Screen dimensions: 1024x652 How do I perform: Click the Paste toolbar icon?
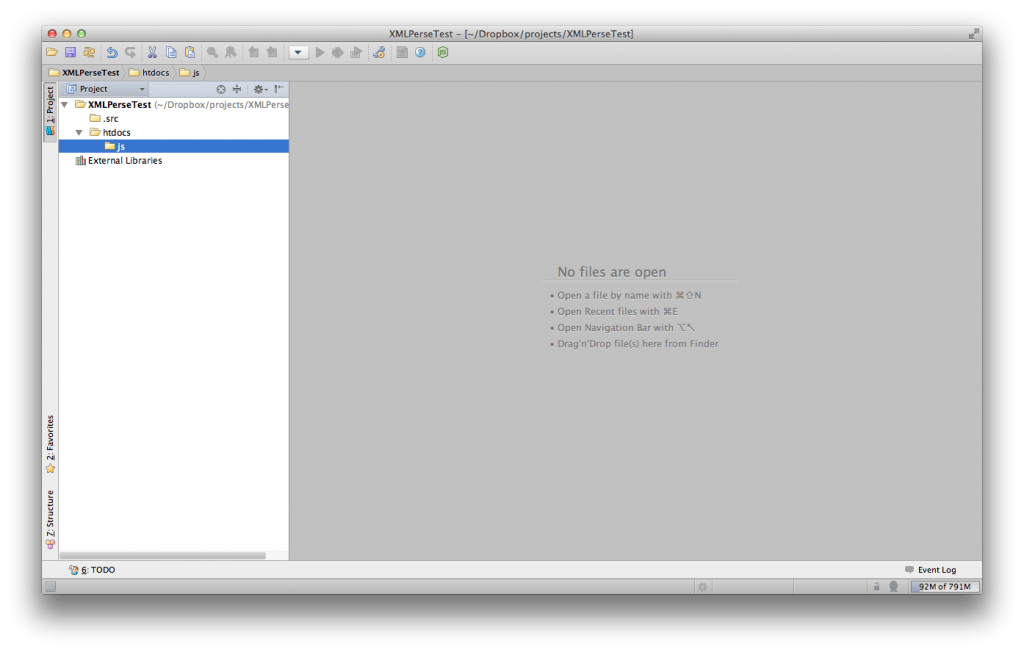(188, 52)
